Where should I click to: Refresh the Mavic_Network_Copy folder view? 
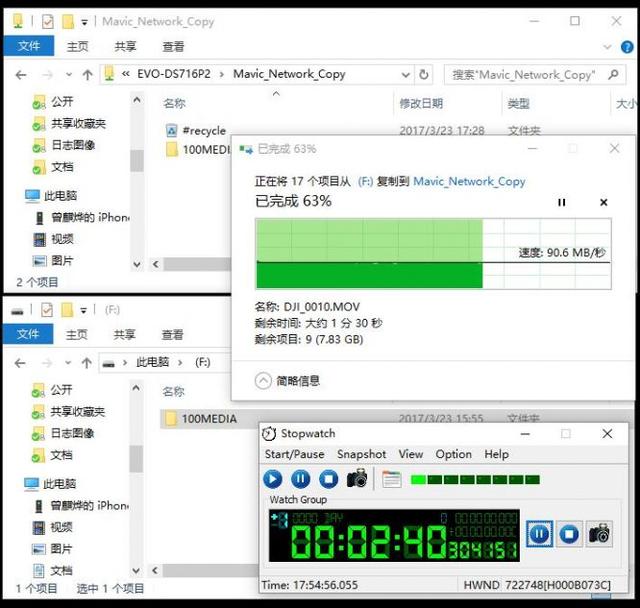tap(425, 74)
